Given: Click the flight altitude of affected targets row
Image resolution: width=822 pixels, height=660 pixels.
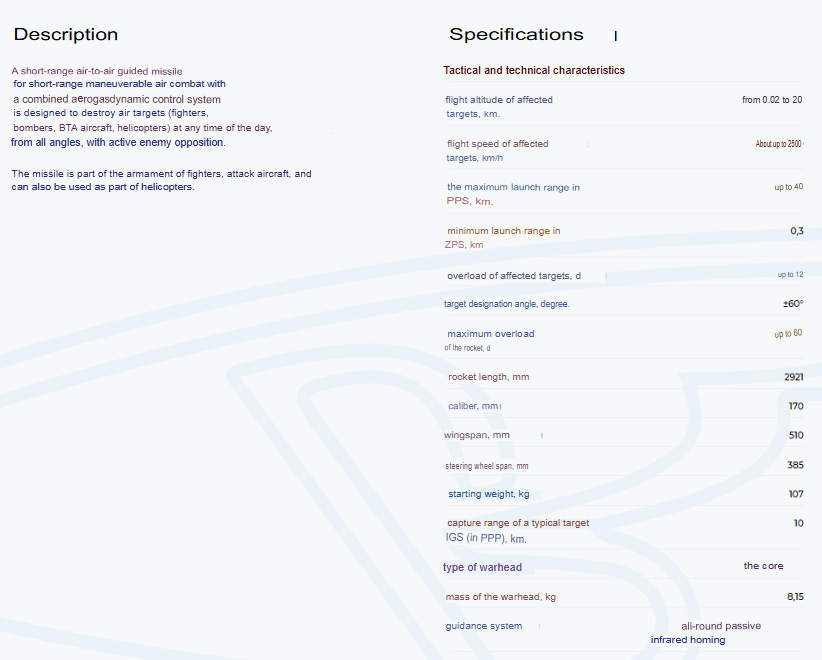Looking at the screenshot, I should tap(499, 107).
